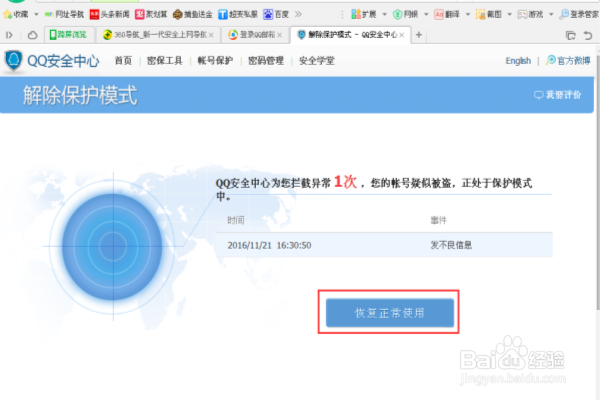Start the 截图 screenshot tool
Viewport: 600px width, 400px height.
coord(488,15)
